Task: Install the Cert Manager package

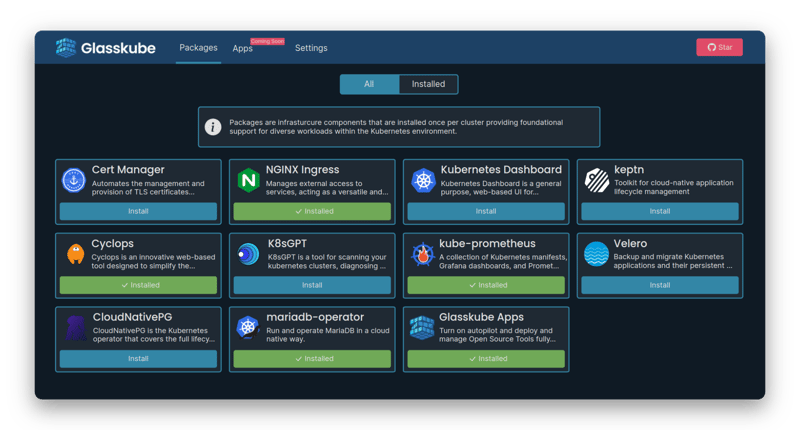Action: [x=138, y=211]
